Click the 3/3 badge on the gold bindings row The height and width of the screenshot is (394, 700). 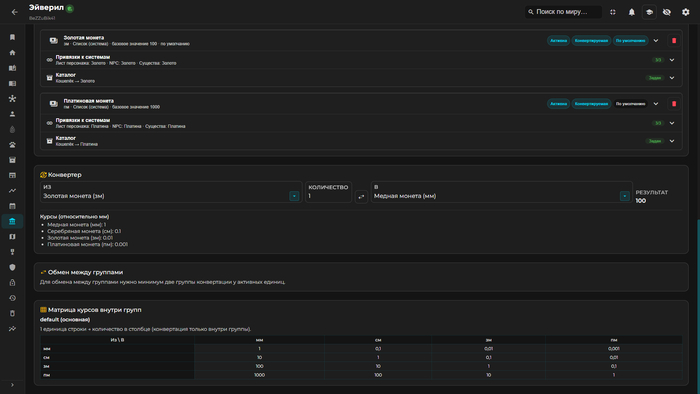pyautogui.click(x=658, y=60)
